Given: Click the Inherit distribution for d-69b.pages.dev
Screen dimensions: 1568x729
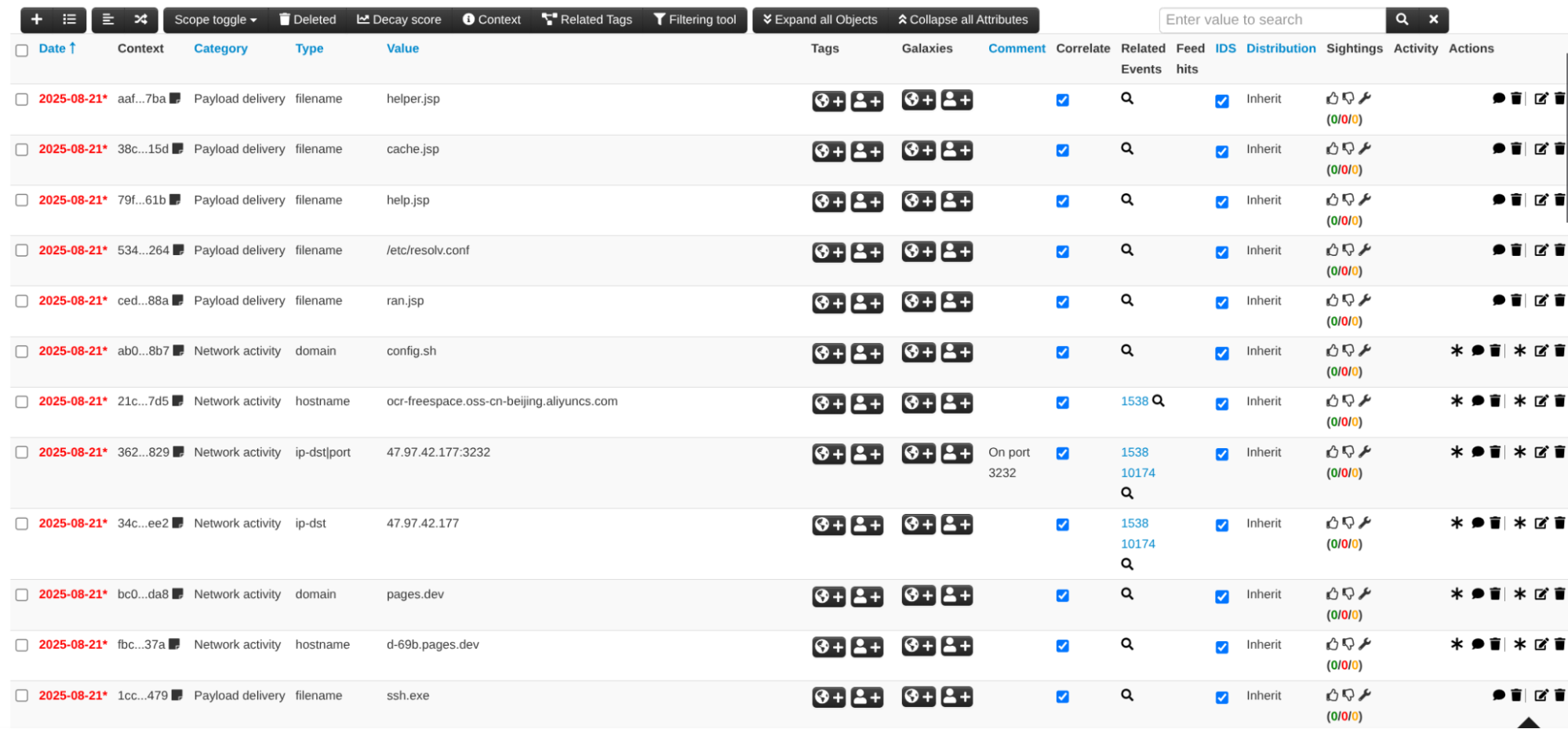Looking at the screenshot, I should pyautogui.click(x=1264, y=644).
